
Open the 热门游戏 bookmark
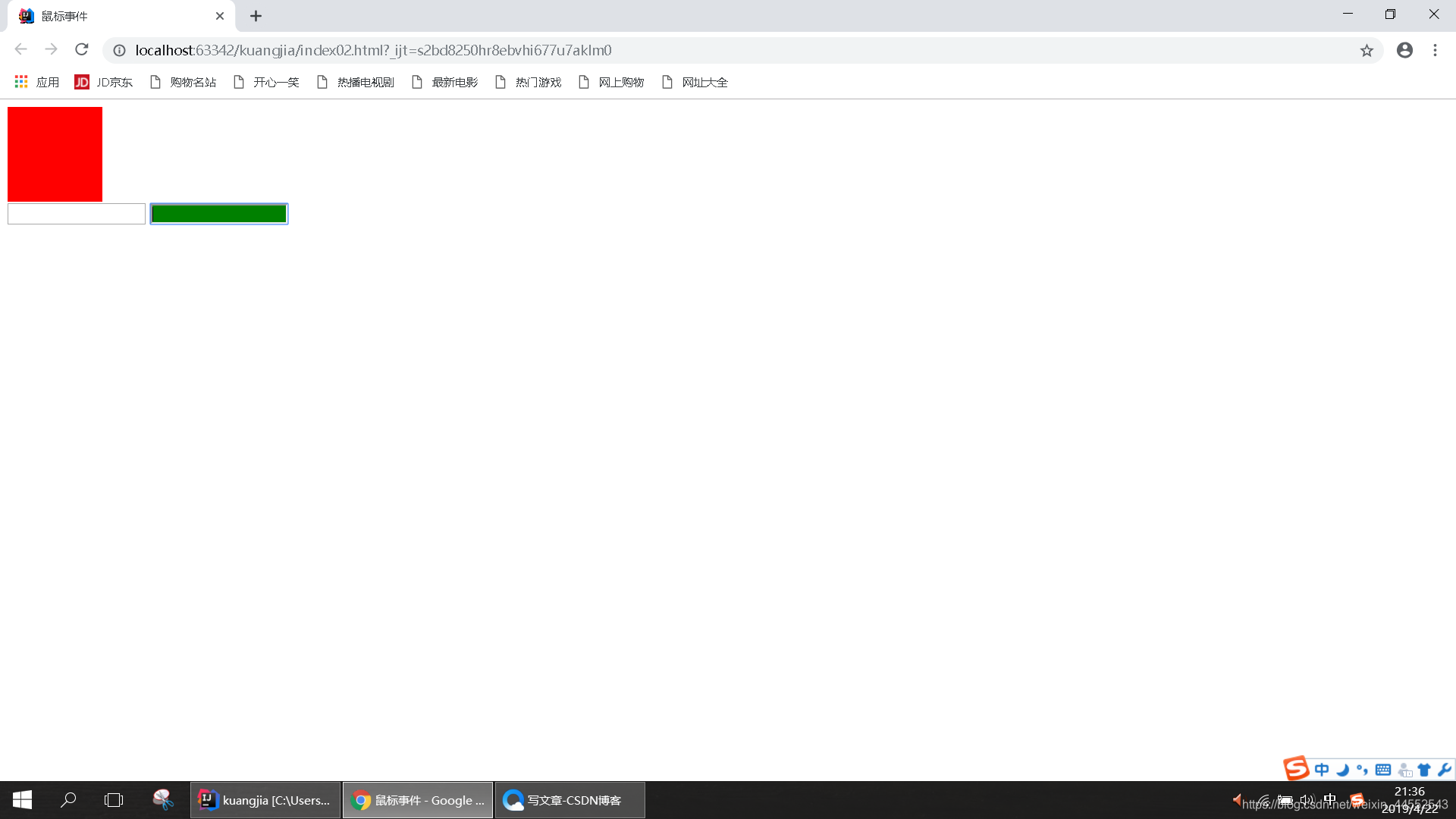[x=529, y=82]
